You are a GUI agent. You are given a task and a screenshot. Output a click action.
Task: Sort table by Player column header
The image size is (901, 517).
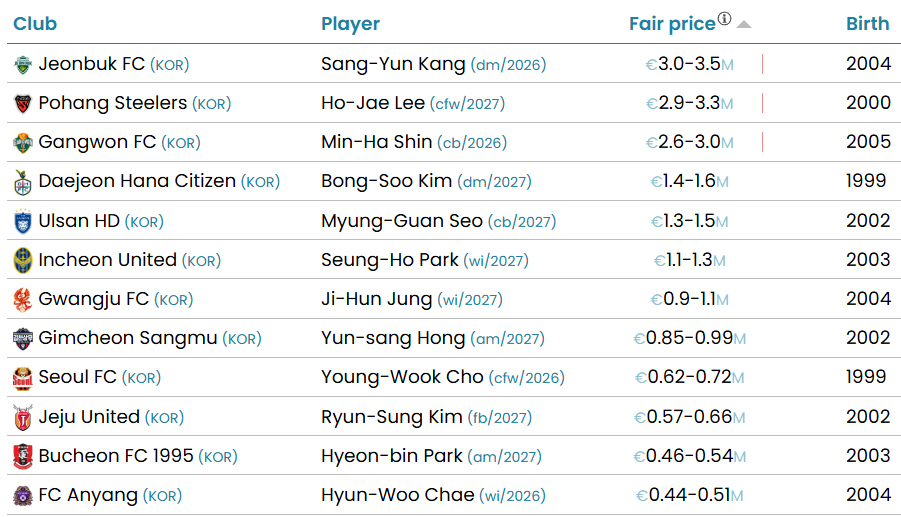[x=350, y=24]
